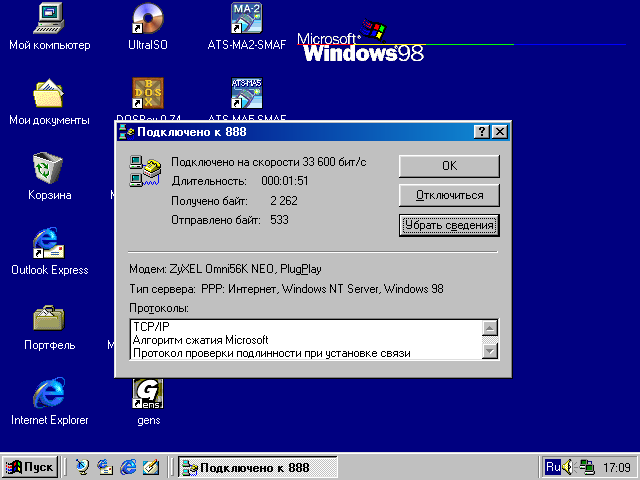The height and width of the screenshot is (480, 640).
Task: Click the Убрать сведения button
Action: 449,225
